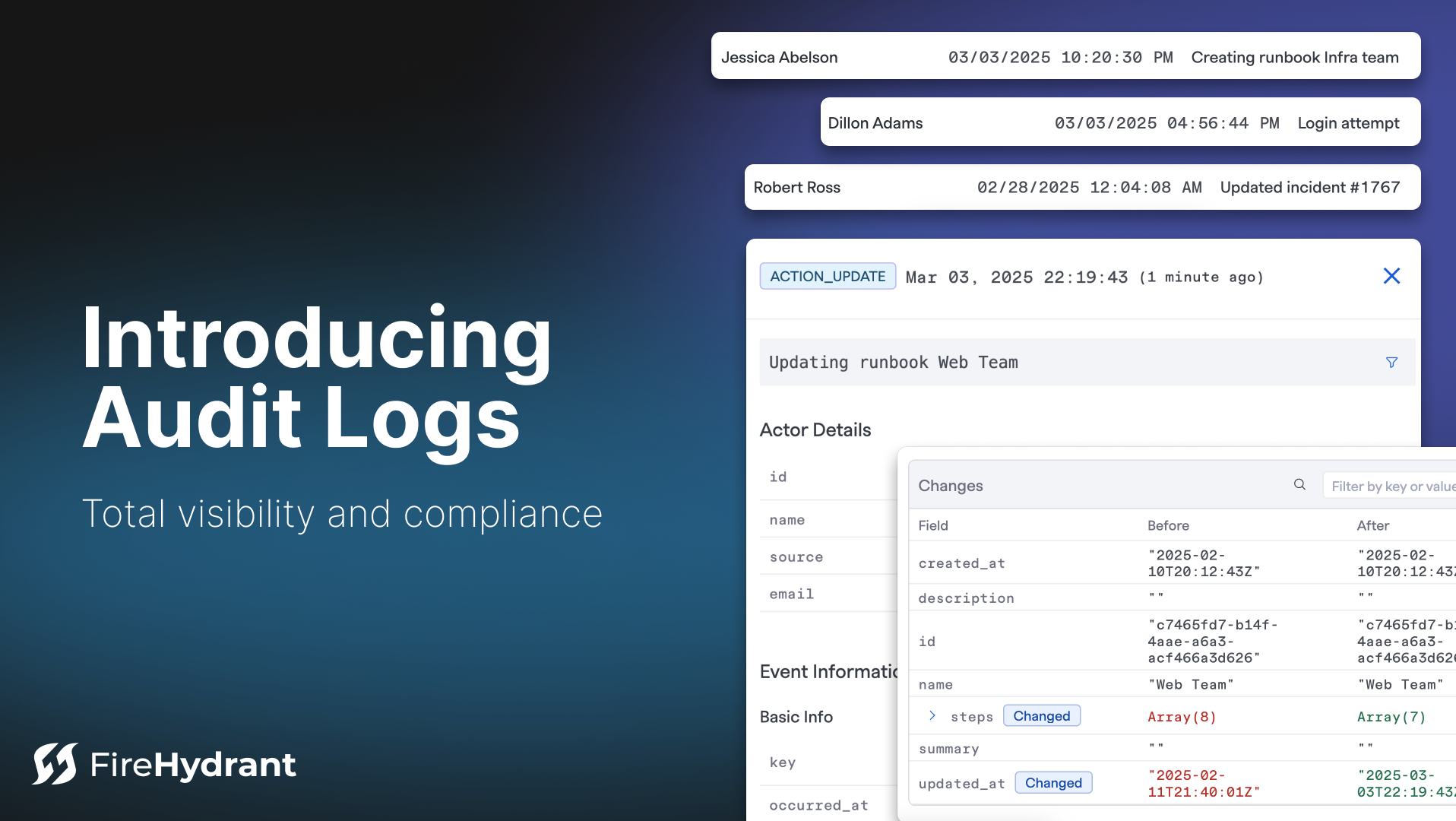The image size is (1456, 821).
Task: Click the Before id value c7465fd7
Action: point(1213,641)
